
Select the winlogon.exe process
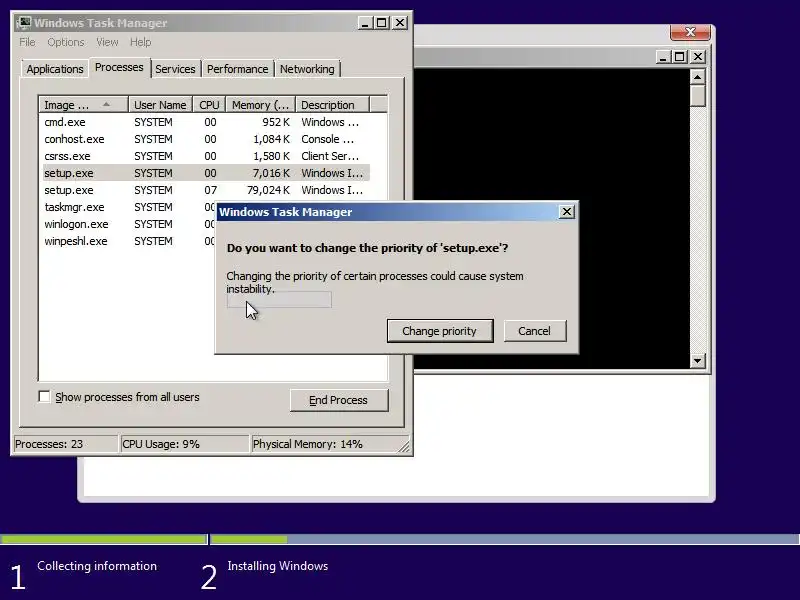tap(129, 224)
